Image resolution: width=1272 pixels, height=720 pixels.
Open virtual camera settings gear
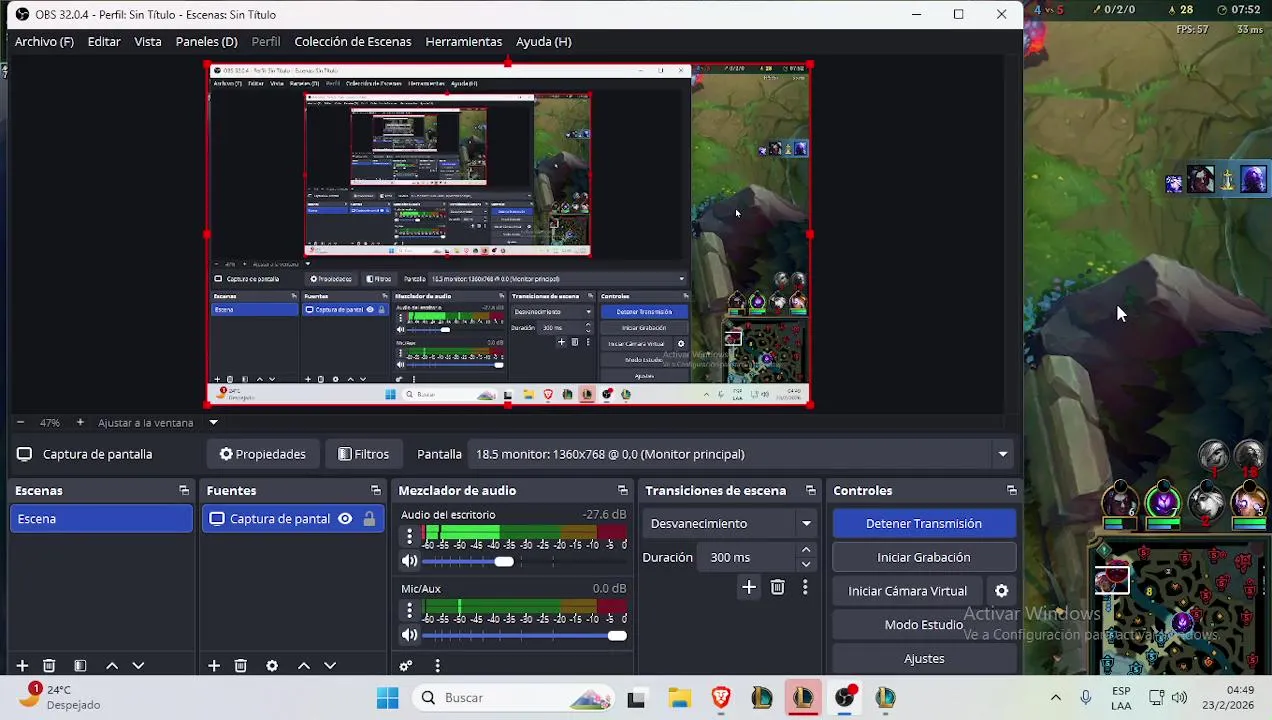pyautogui.click(x=1001, y=591)
